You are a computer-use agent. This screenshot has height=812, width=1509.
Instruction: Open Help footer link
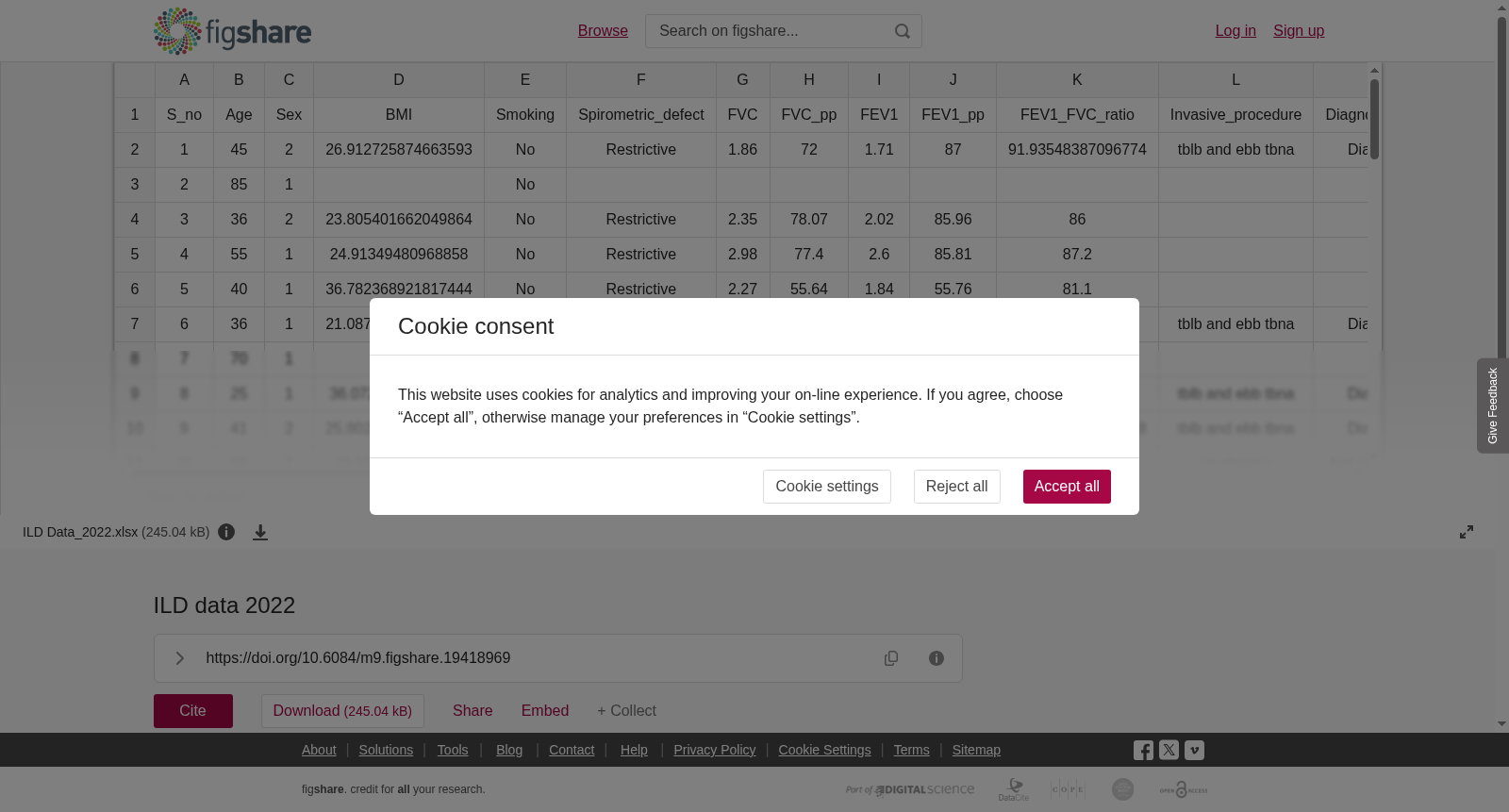click(x=634, y=750)
